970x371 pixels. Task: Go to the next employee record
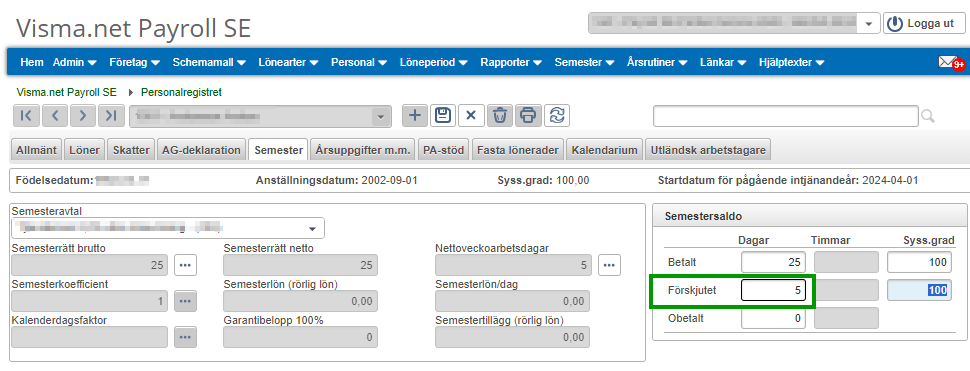(x=83, y=115)
